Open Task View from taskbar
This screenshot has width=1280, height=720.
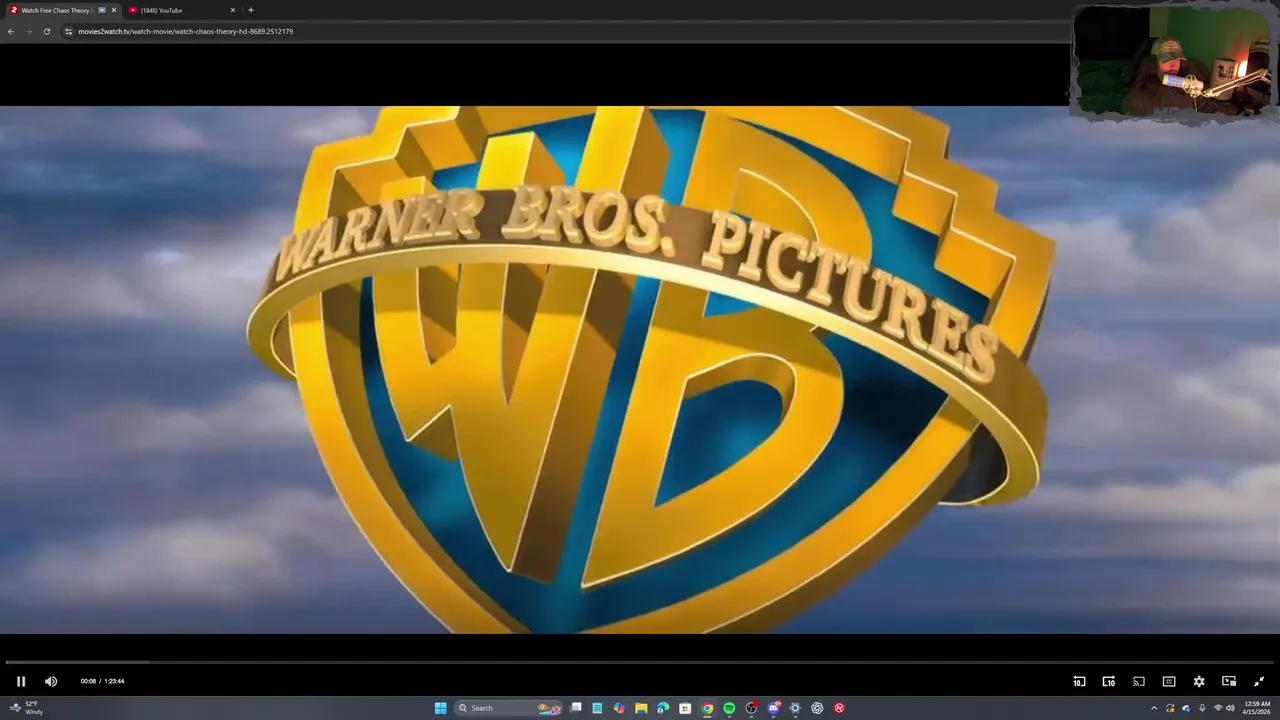(x=576, y=708)
